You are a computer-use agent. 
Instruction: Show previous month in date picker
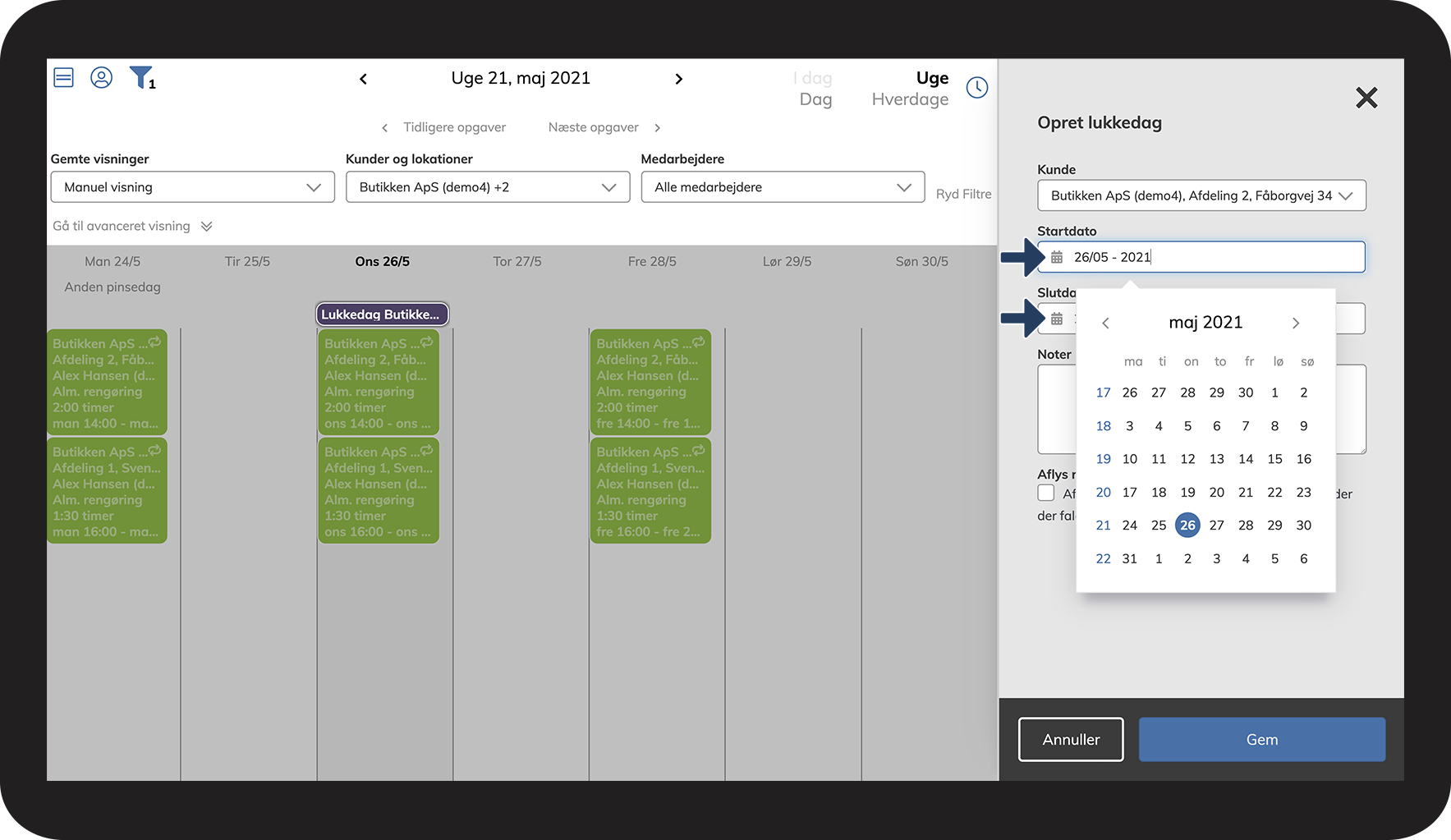tap(1105, 324)
